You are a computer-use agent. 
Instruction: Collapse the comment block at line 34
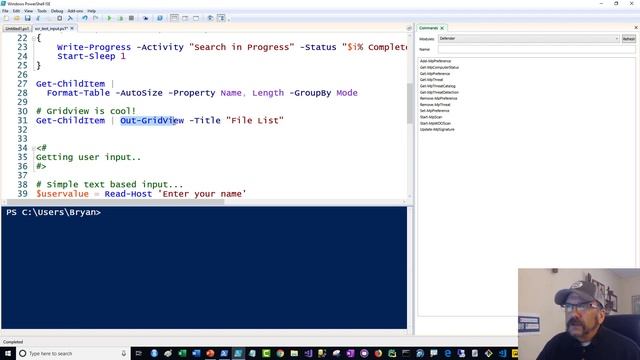click(x=33, y=148)
